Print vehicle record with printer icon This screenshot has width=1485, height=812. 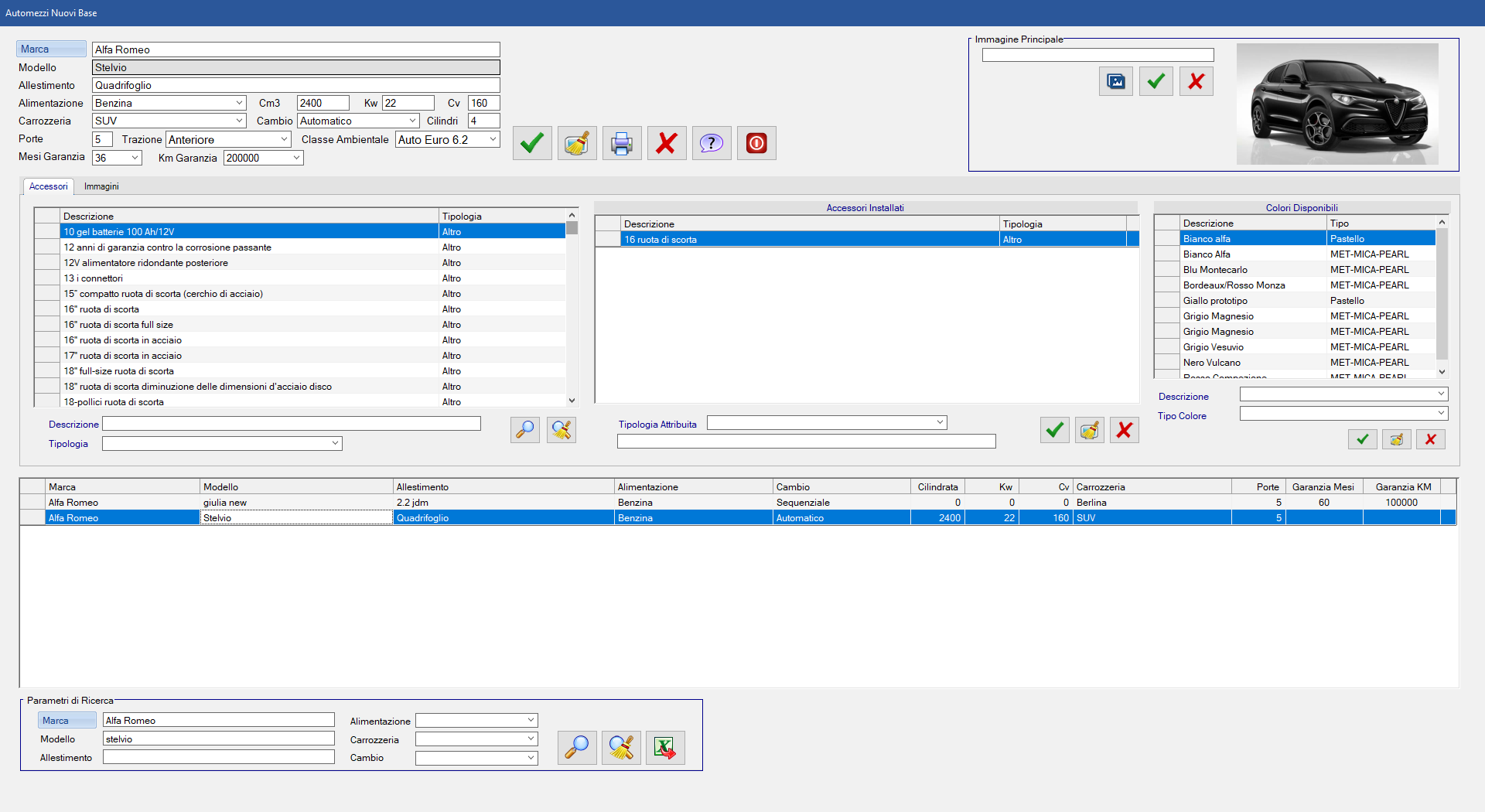point(622,143)
